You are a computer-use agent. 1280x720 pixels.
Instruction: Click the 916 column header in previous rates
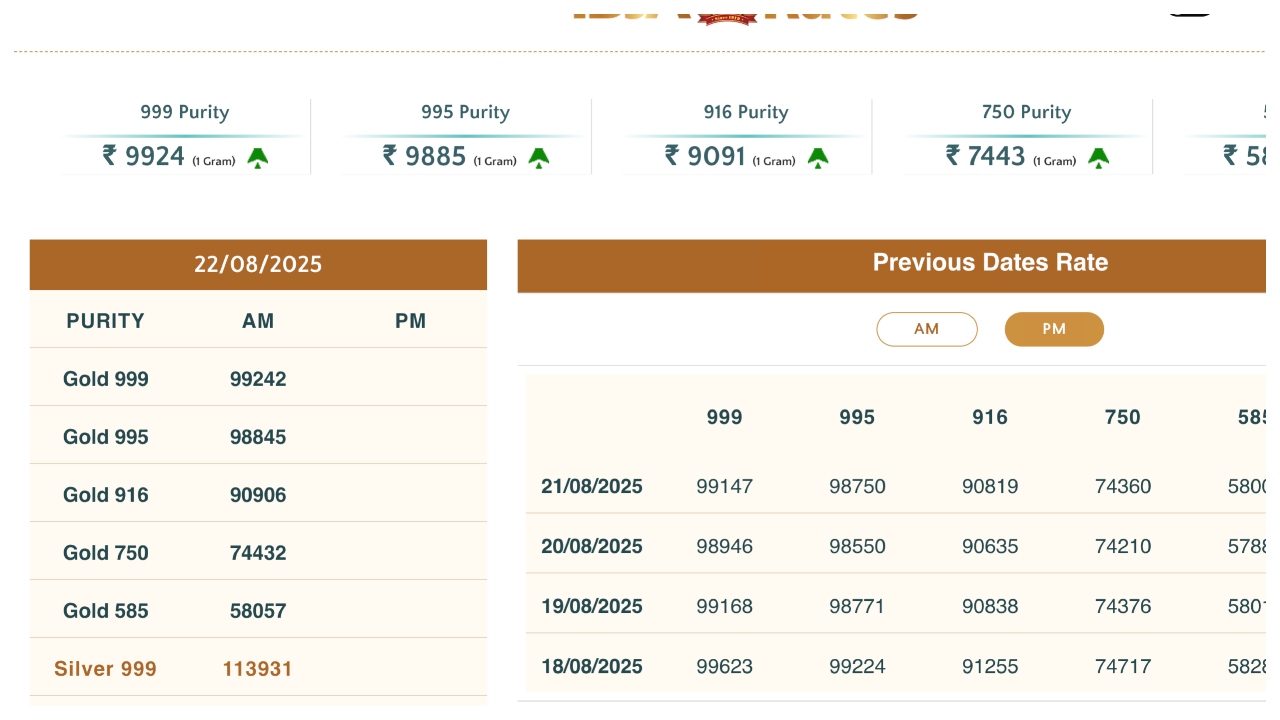pyautogui.click(x=990, y=417)
